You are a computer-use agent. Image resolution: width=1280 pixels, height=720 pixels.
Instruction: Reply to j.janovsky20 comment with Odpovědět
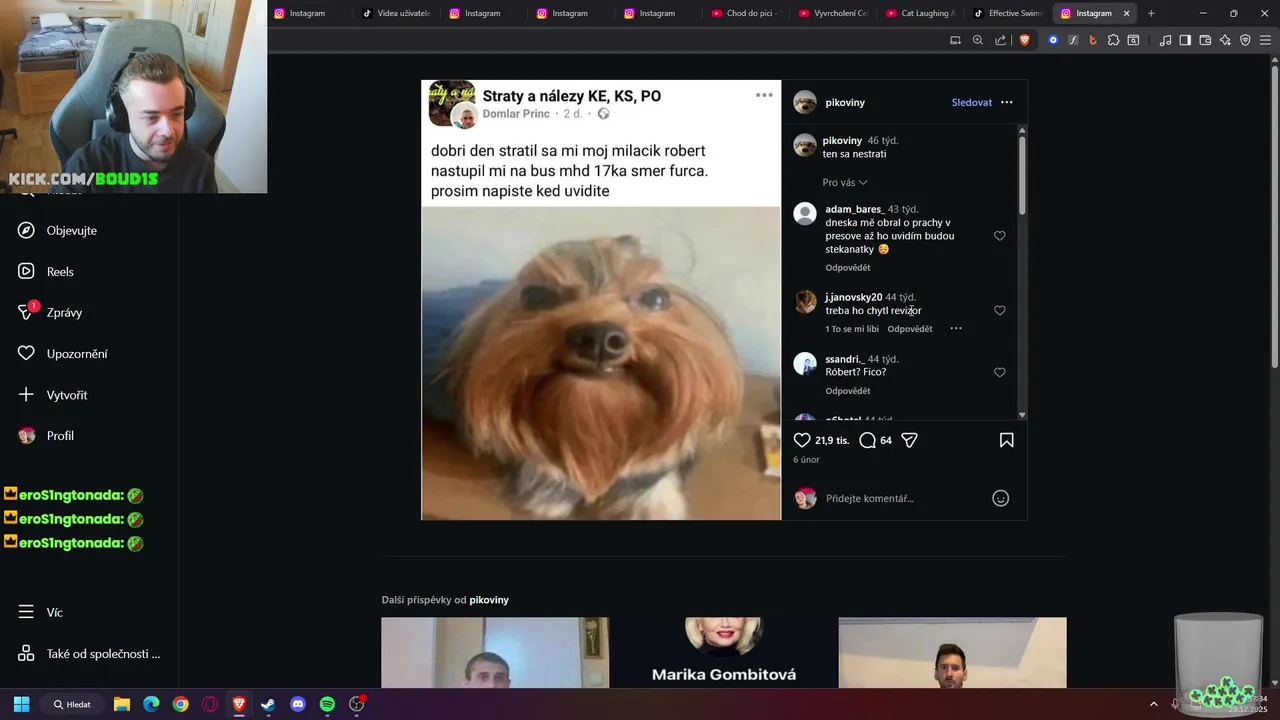pyautogui.click(x=910, y=329)
